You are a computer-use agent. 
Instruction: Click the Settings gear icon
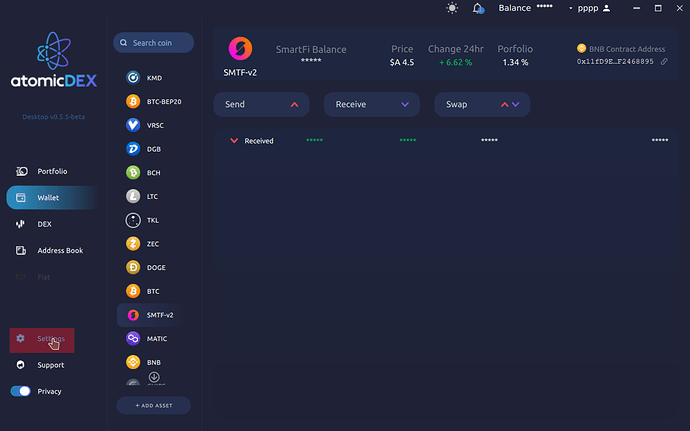tap(20, 338)
